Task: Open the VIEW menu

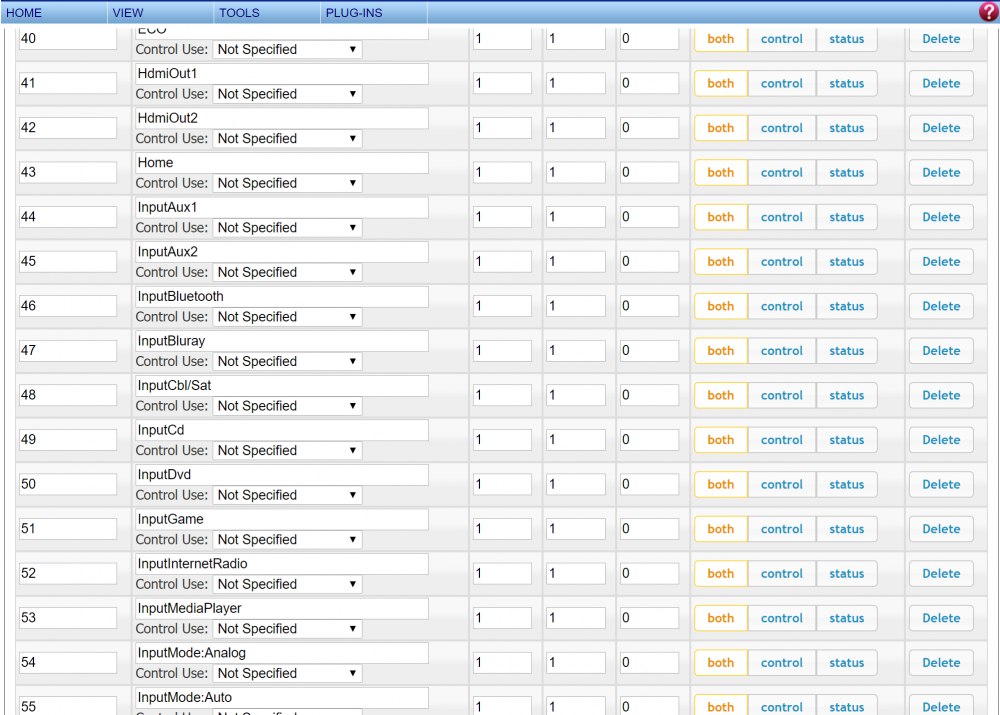Action: pos(128,13)
